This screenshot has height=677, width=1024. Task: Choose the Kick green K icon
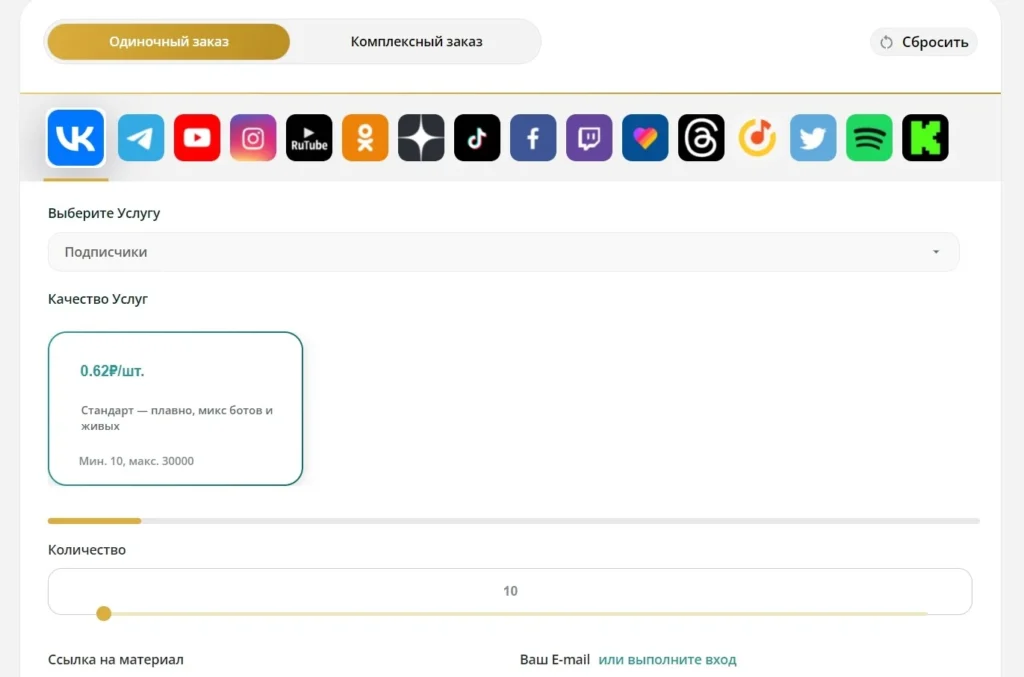(925, 138)
